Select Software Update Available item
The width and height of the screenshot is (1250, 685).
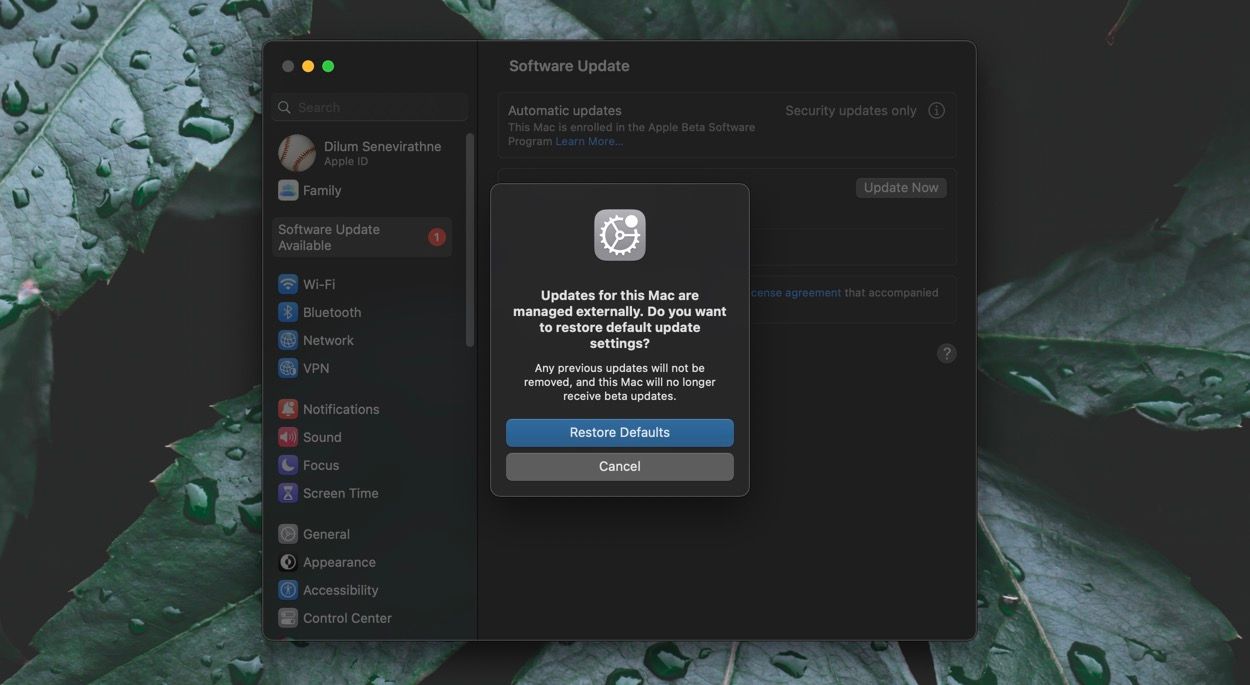(x=362, y=237)
